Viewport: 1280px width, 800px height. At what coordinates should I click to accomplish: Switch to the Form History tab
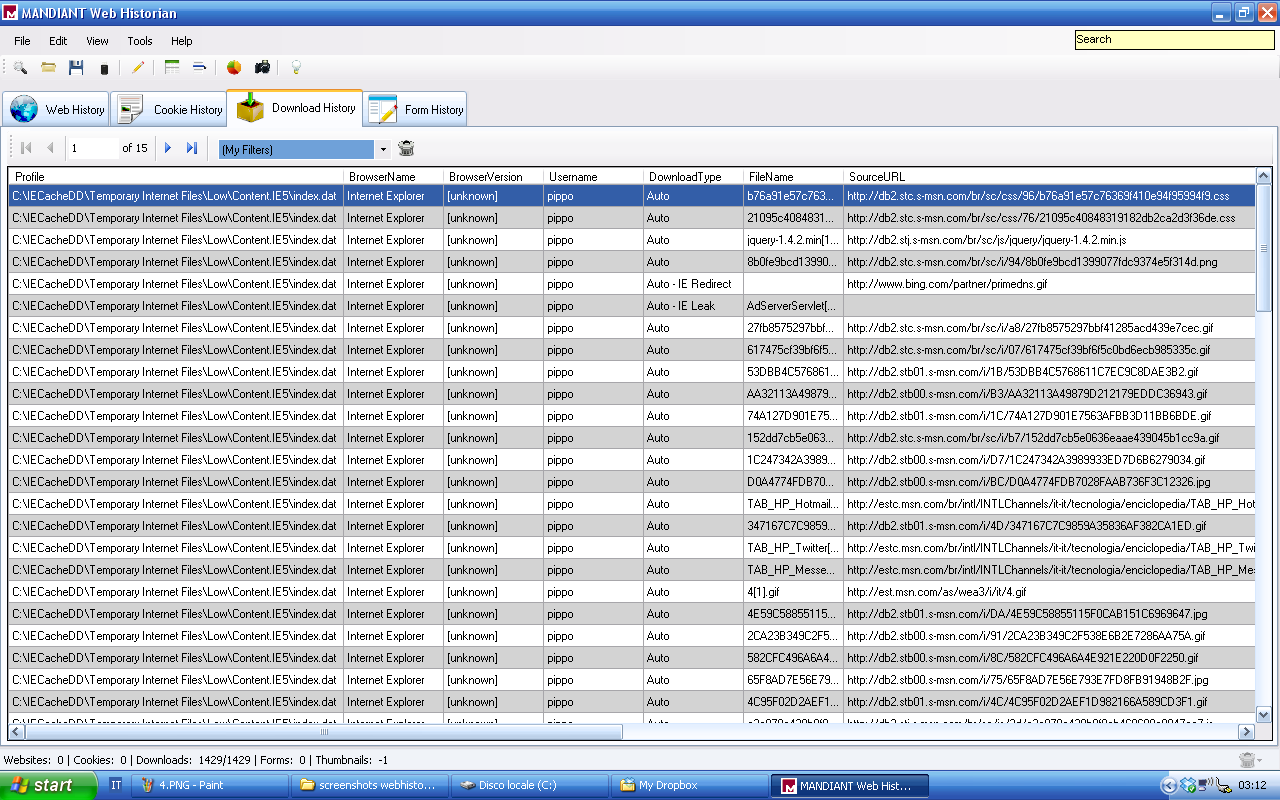[x=415, y=110]
